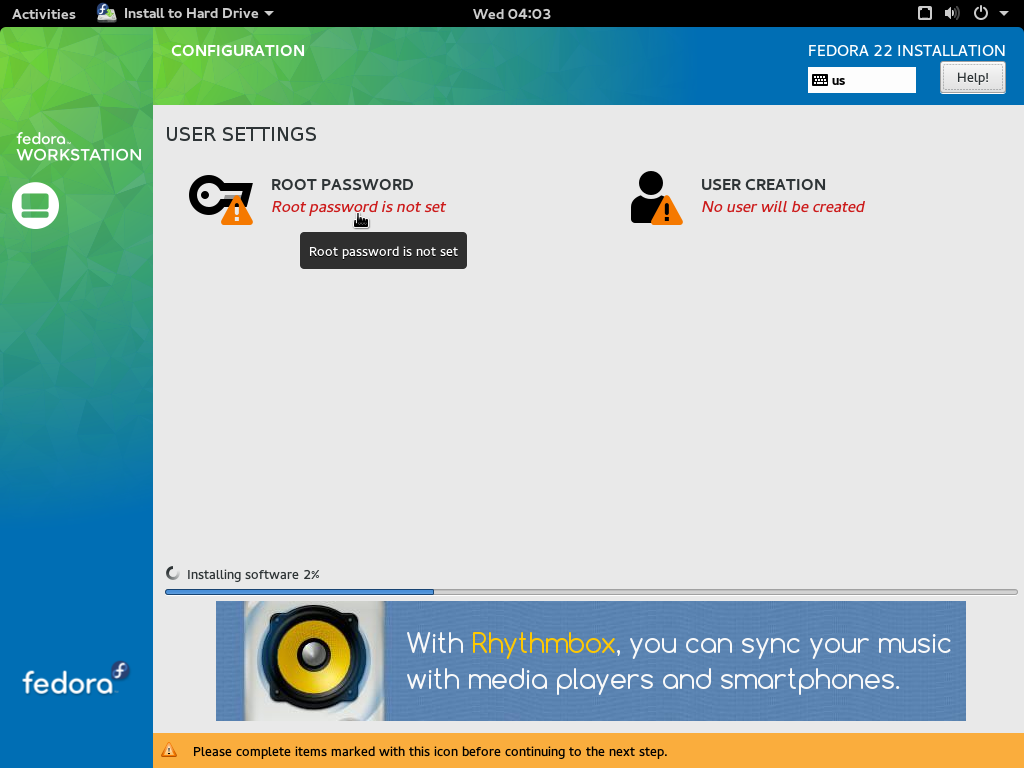Open ROOT PASSWORD settings
1024x768 pixels.
[x=342, y=184]
